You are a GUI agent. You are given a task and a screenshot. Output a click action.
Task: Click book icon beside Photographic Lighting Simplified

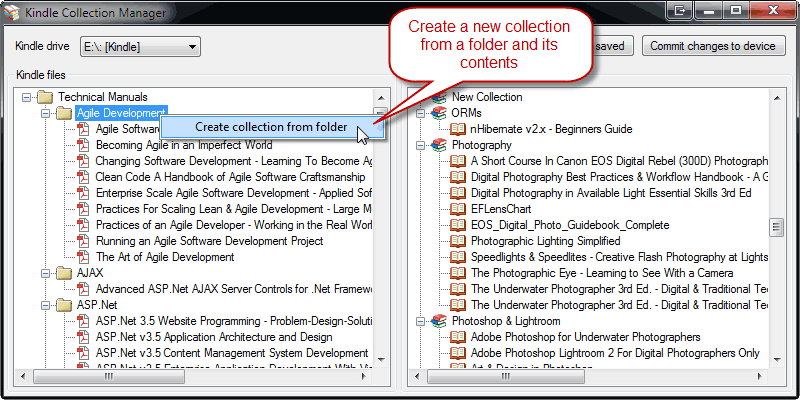[458, 241]
